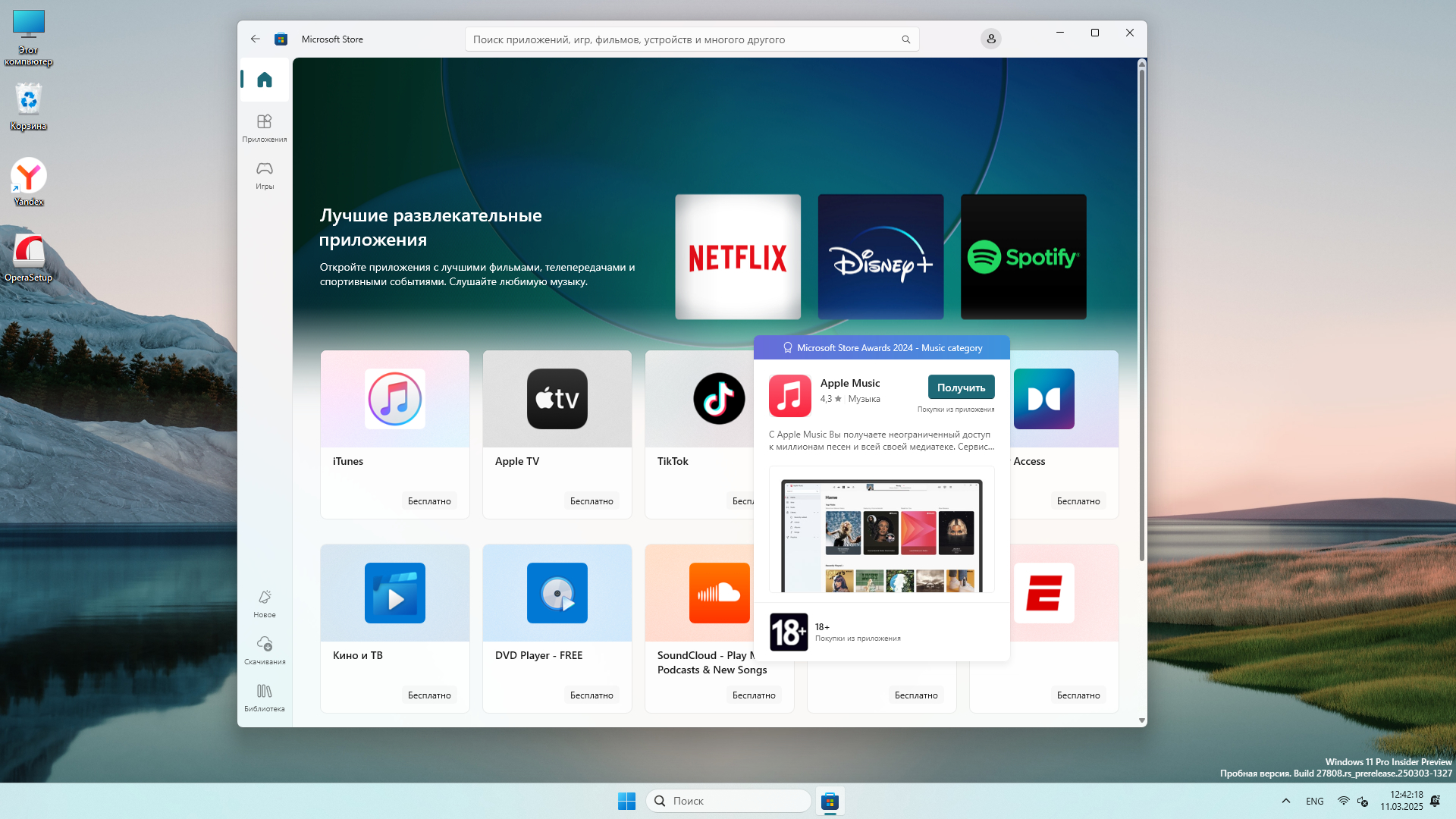Open the Скачивания downloads section
1456x819 pixels.
[x=264, y=650]
